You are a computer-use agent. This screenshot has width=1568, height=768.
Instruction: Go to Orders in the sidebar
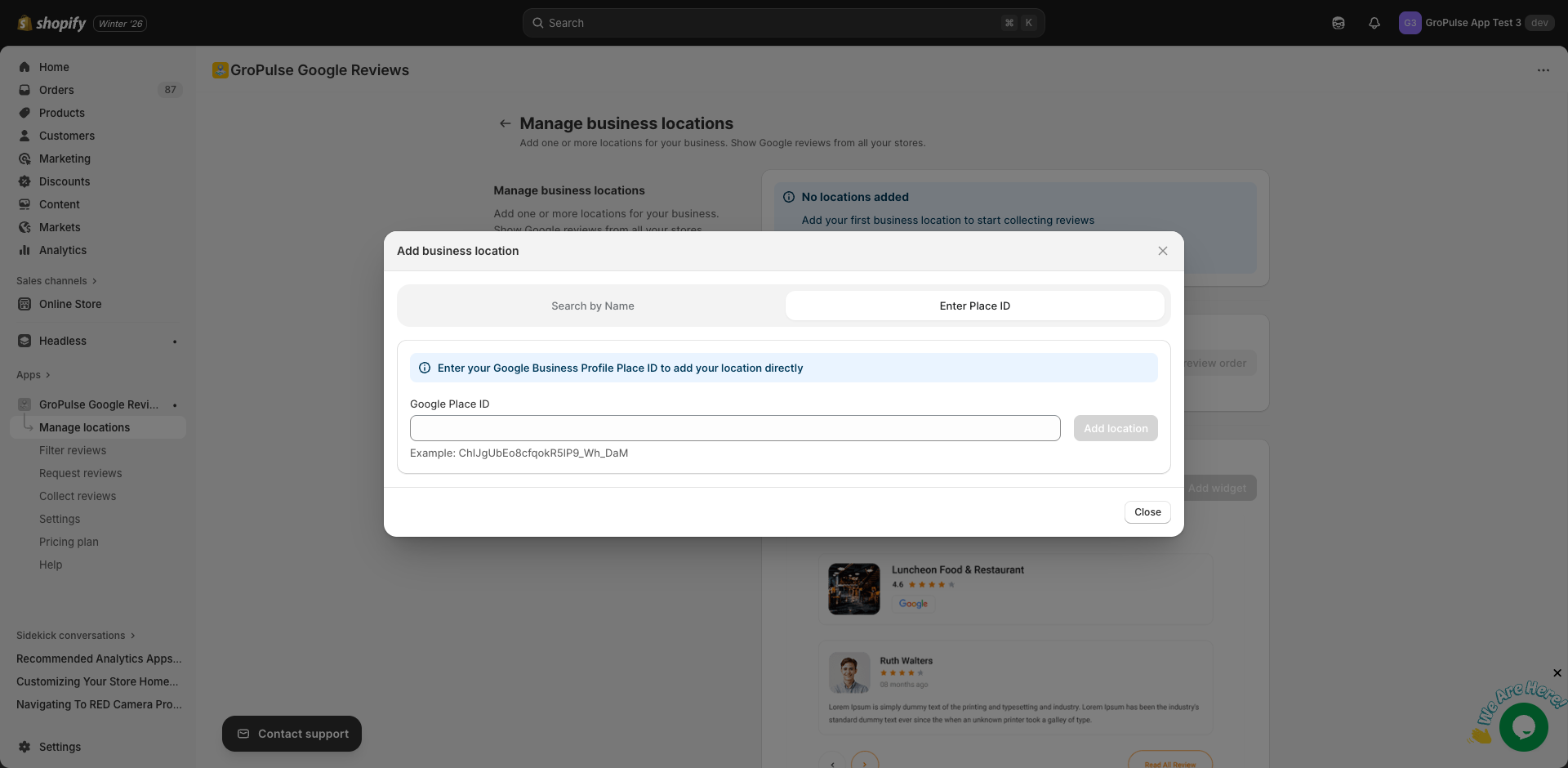56,90
